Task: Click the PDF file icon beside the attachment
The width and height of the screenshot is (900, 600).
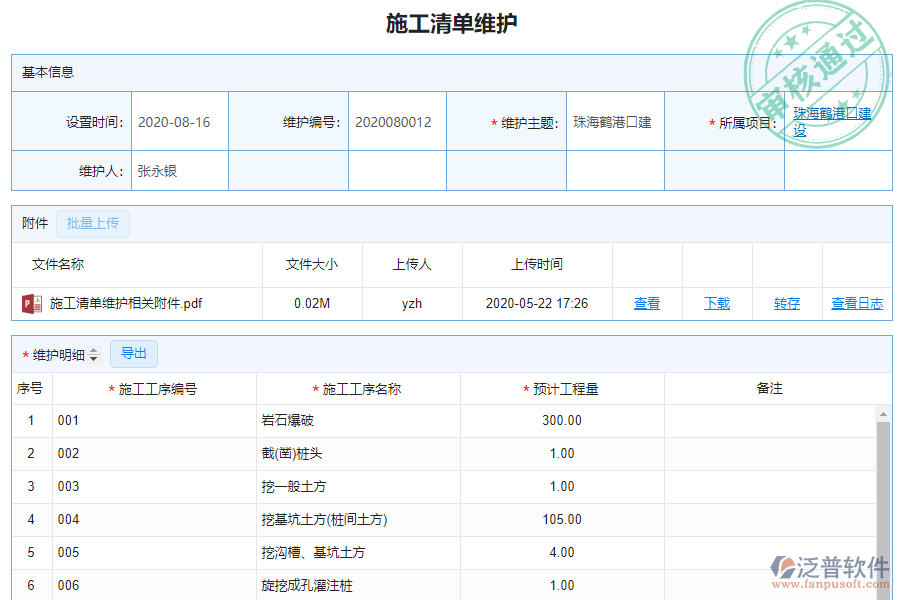Action: pyautogui.click(x=30, y=303)
